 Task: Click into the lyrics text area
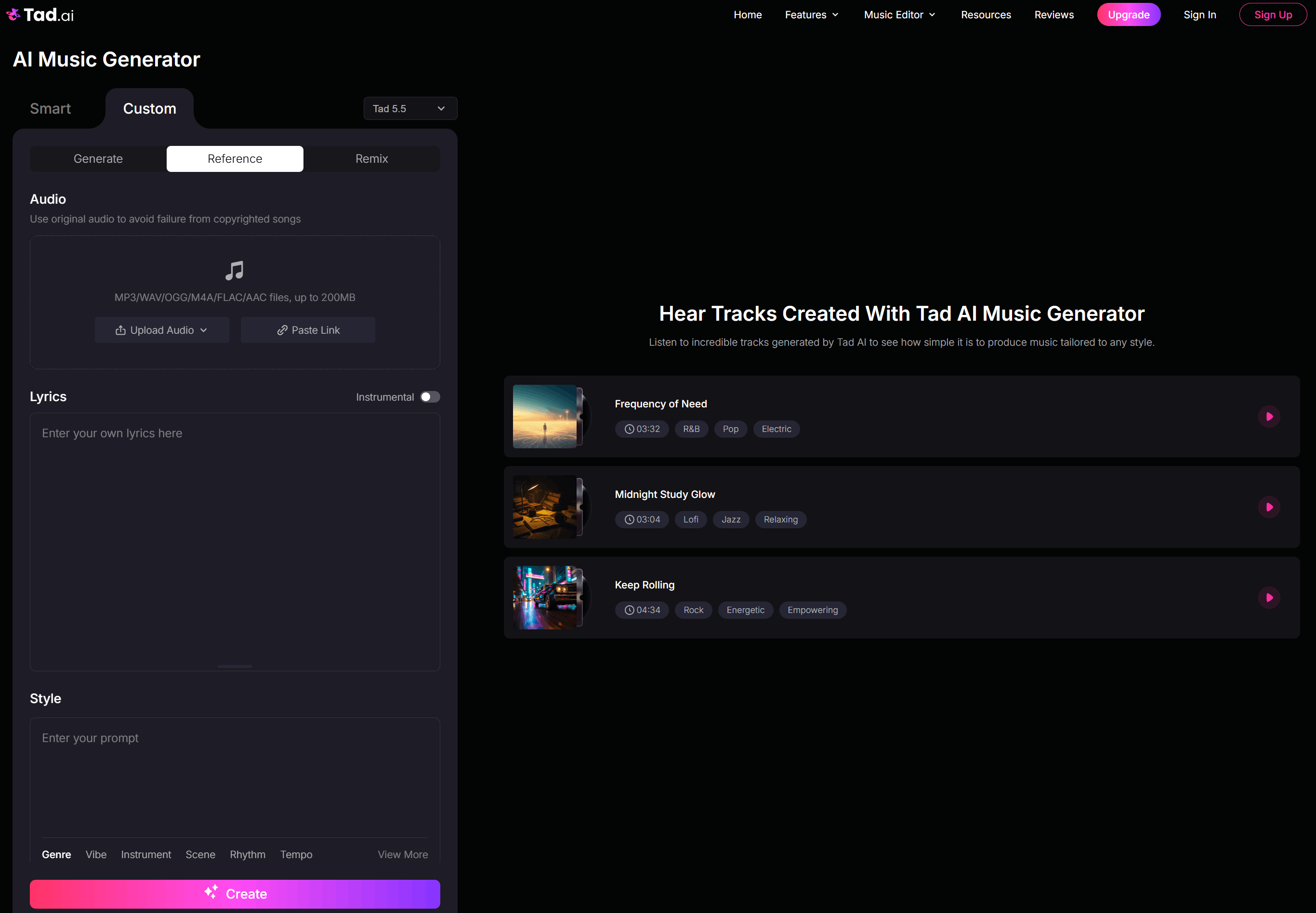click(x=235, y=542)
